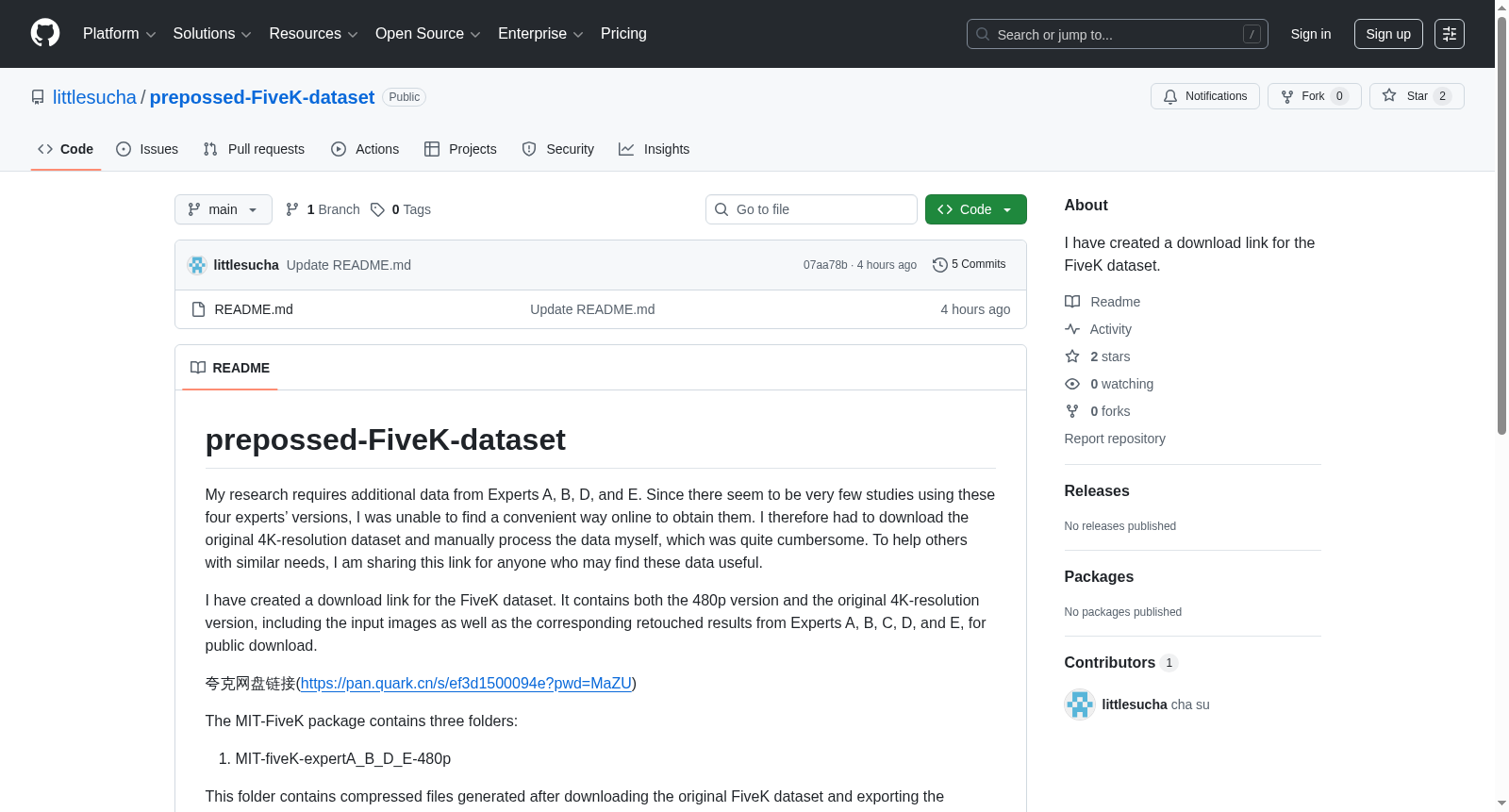The width and height of the screenshot is (1509, 812).
Task: Switch to the Pull requests tab
Action: [x=254, y=149]
